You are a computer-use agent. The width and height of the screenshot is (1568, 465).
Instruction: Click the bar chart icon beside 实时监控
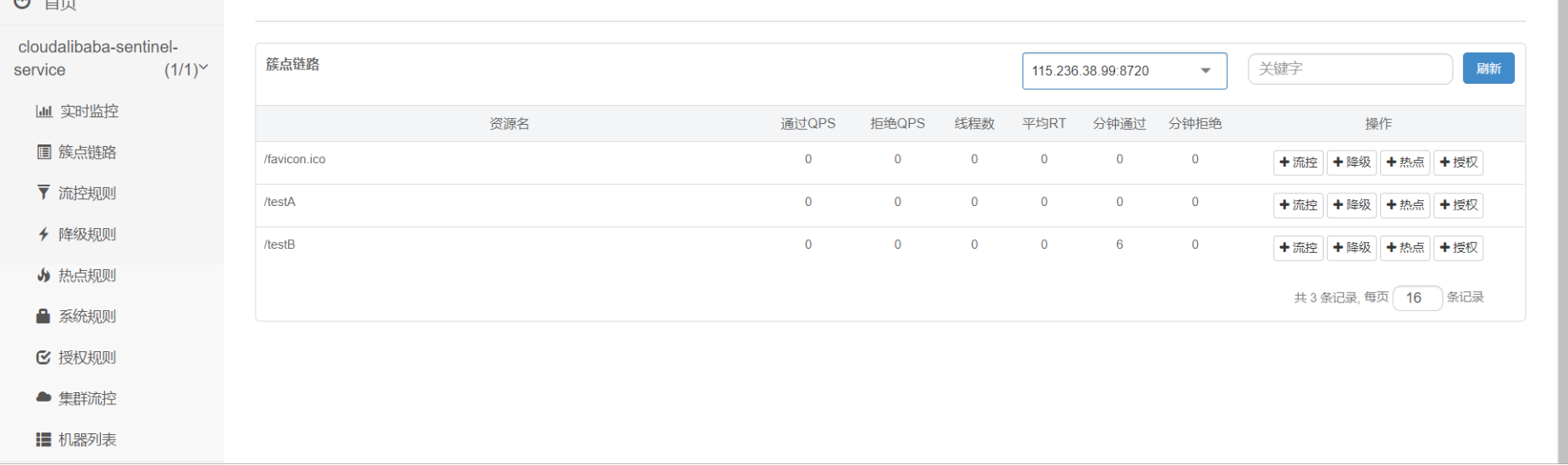pyautogui.click(x=44, y=111)
